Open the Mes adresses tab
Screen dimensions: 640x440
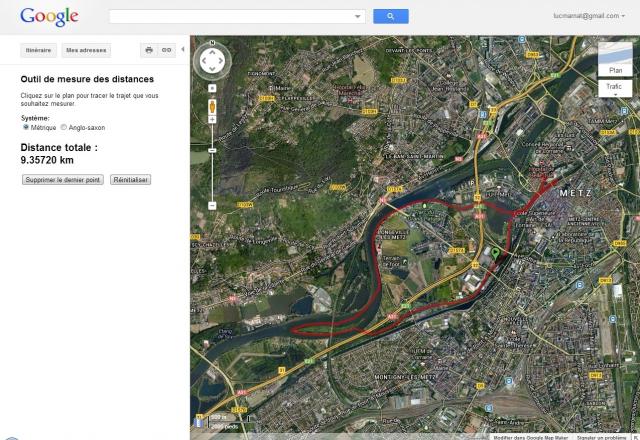click(x=86, y=50)
